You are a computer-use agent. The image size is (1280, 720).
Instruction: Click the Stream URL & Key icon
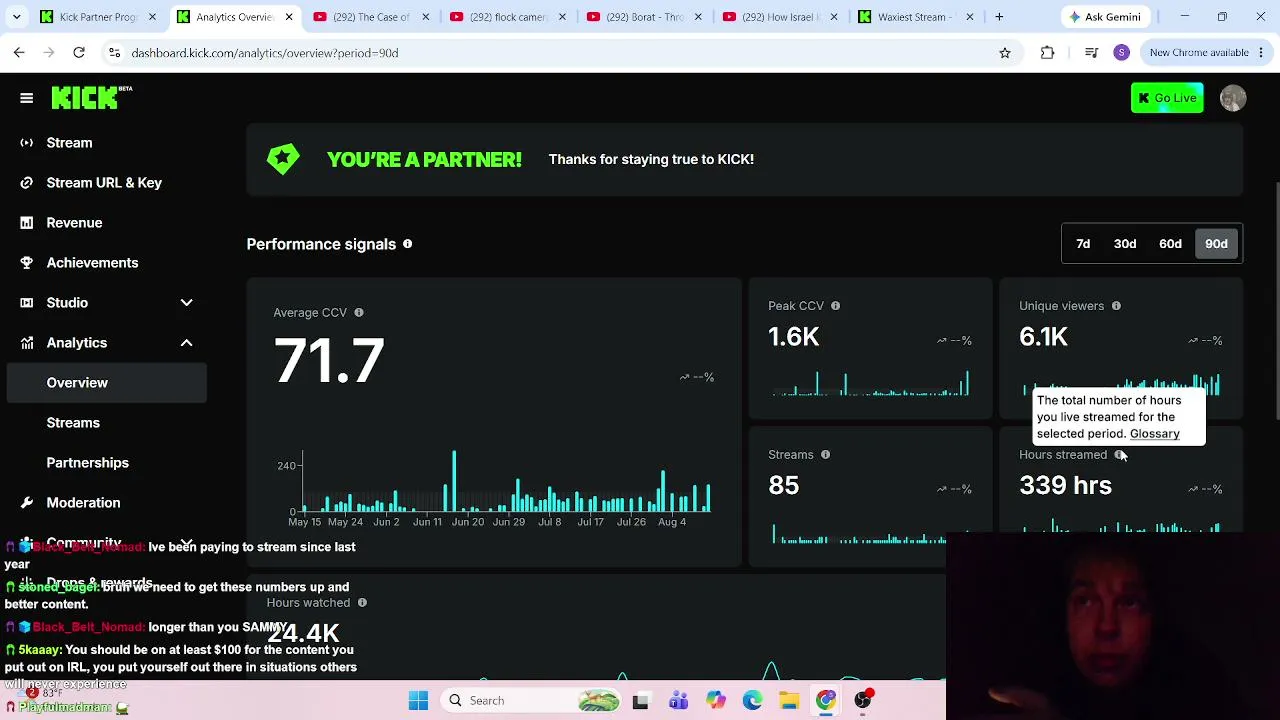click(27, 183)
